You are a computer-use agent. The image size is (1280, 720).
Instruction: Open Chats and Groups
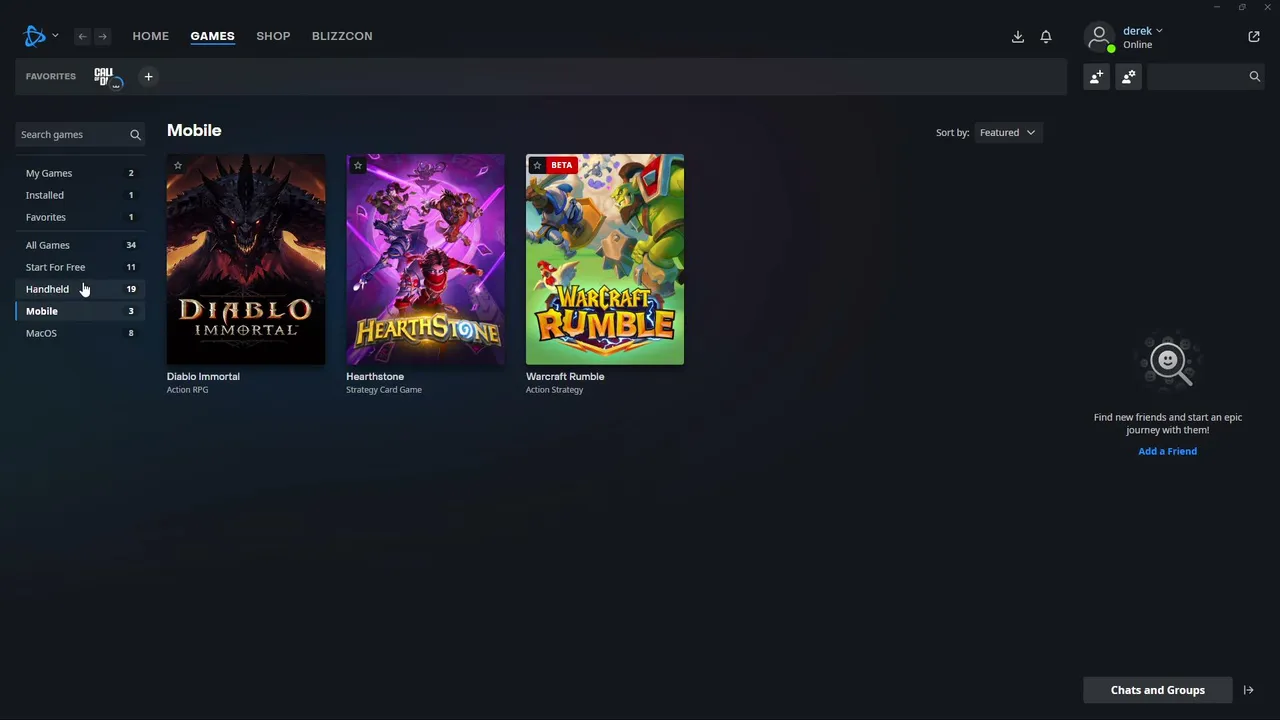[x=1158, y=690]
